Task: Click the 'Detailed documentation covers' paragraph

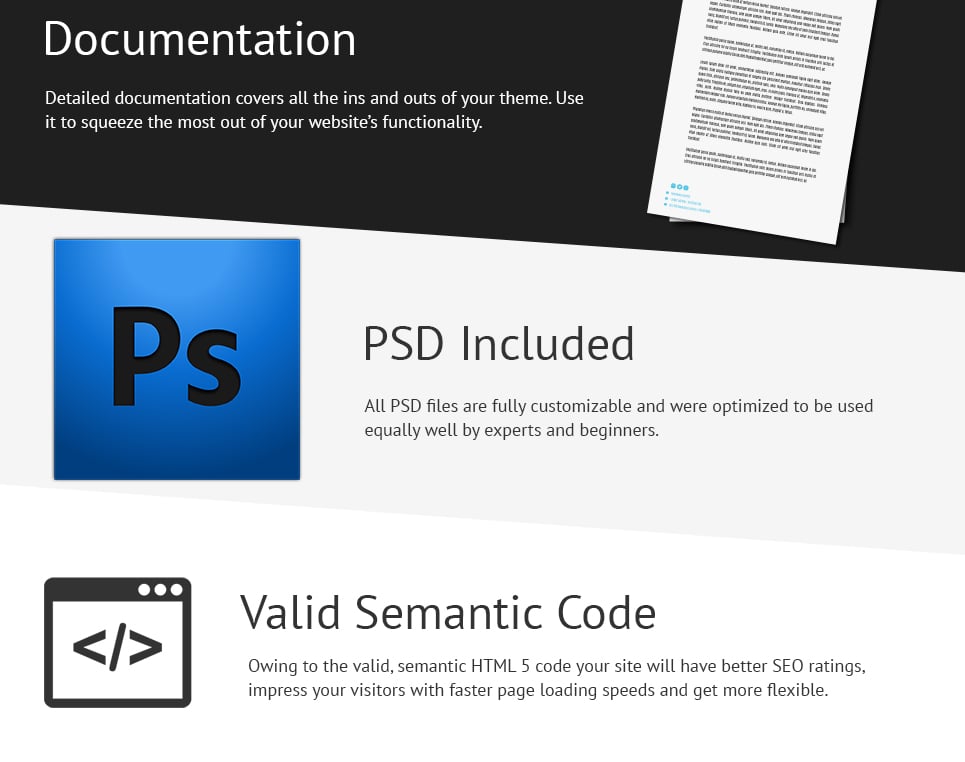Action: tap(314, 110)
